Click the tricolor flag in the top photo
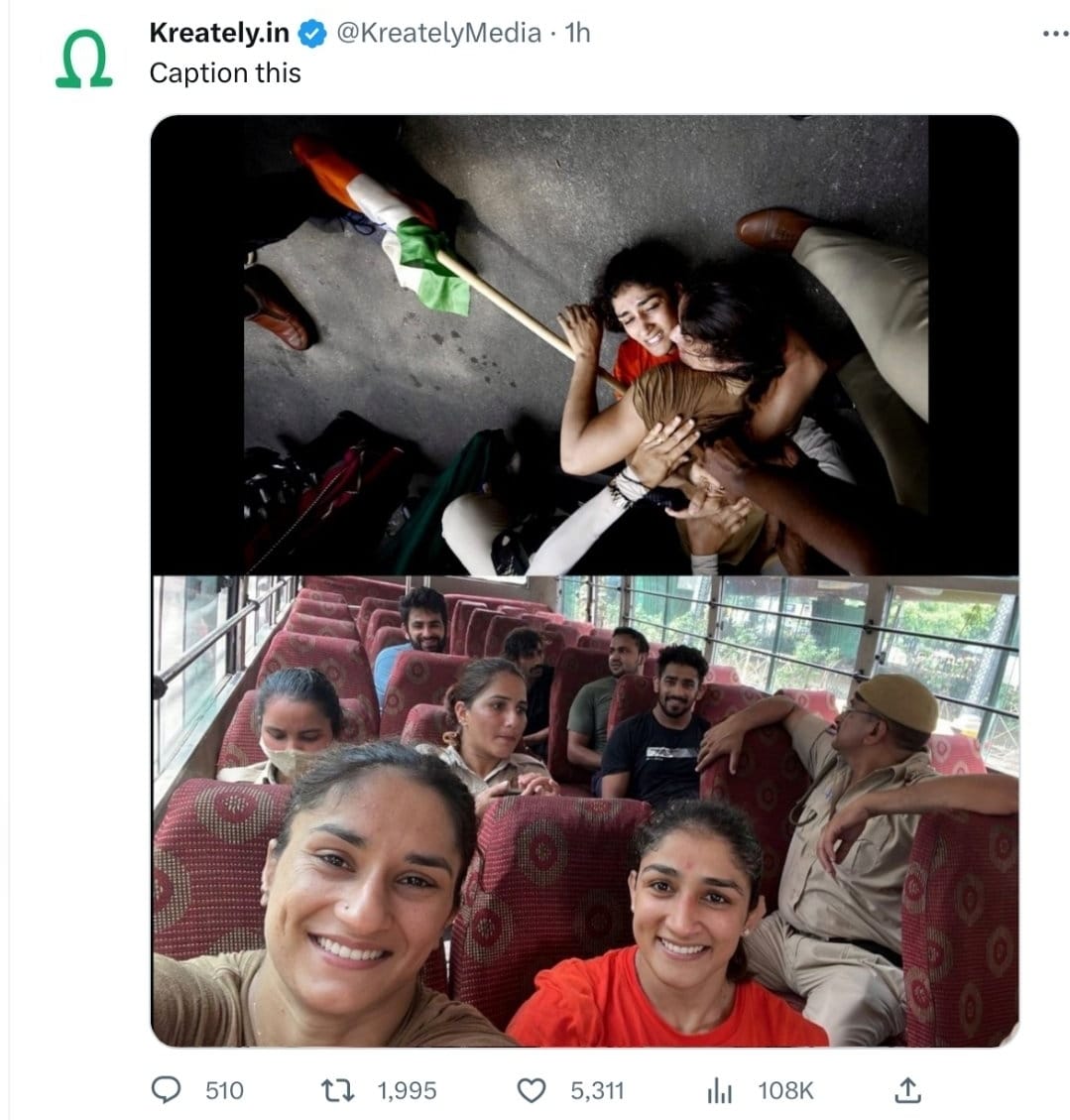This screenshot has height=1120, width=1070. point(400,225)
